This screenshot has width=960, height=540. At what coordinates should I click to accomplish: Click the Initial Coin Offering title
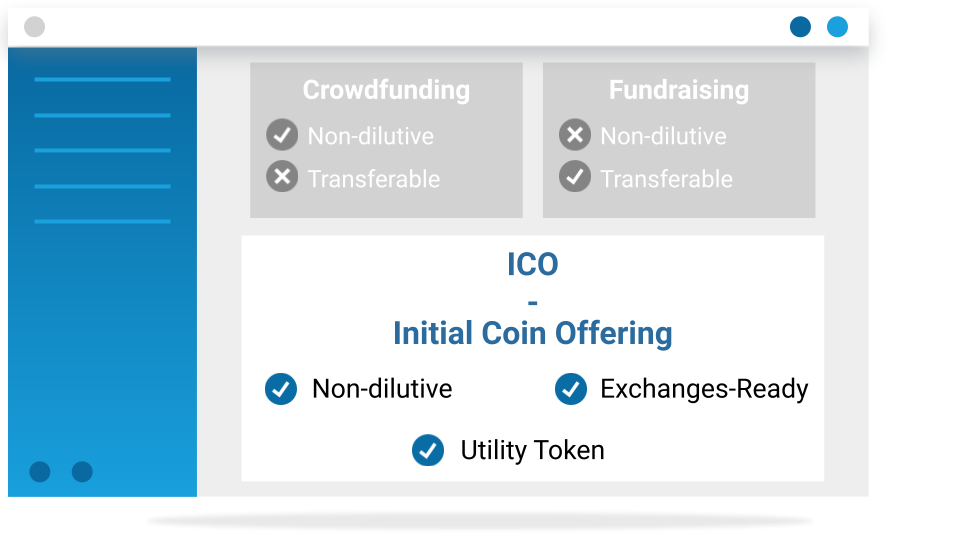click(533, 334)
